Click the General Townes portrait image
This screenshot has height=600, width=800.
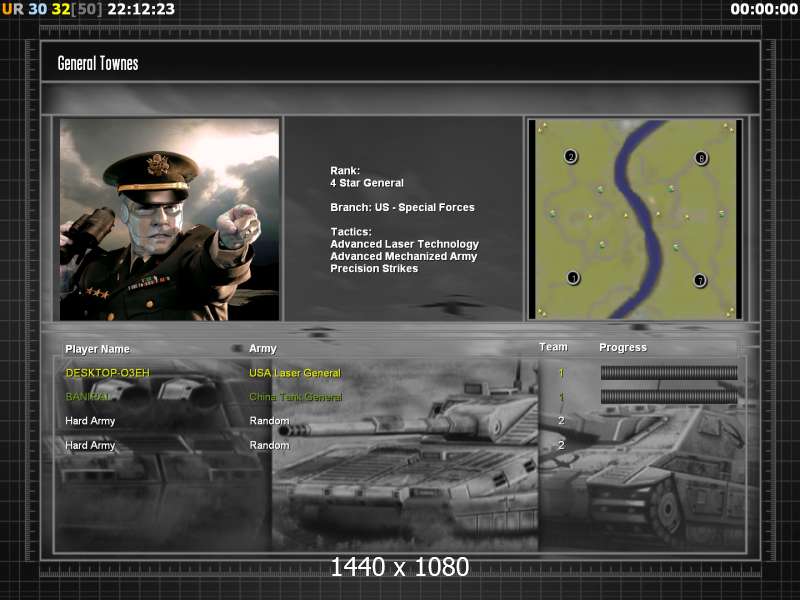pyautogui.click(x=169, y=219)
